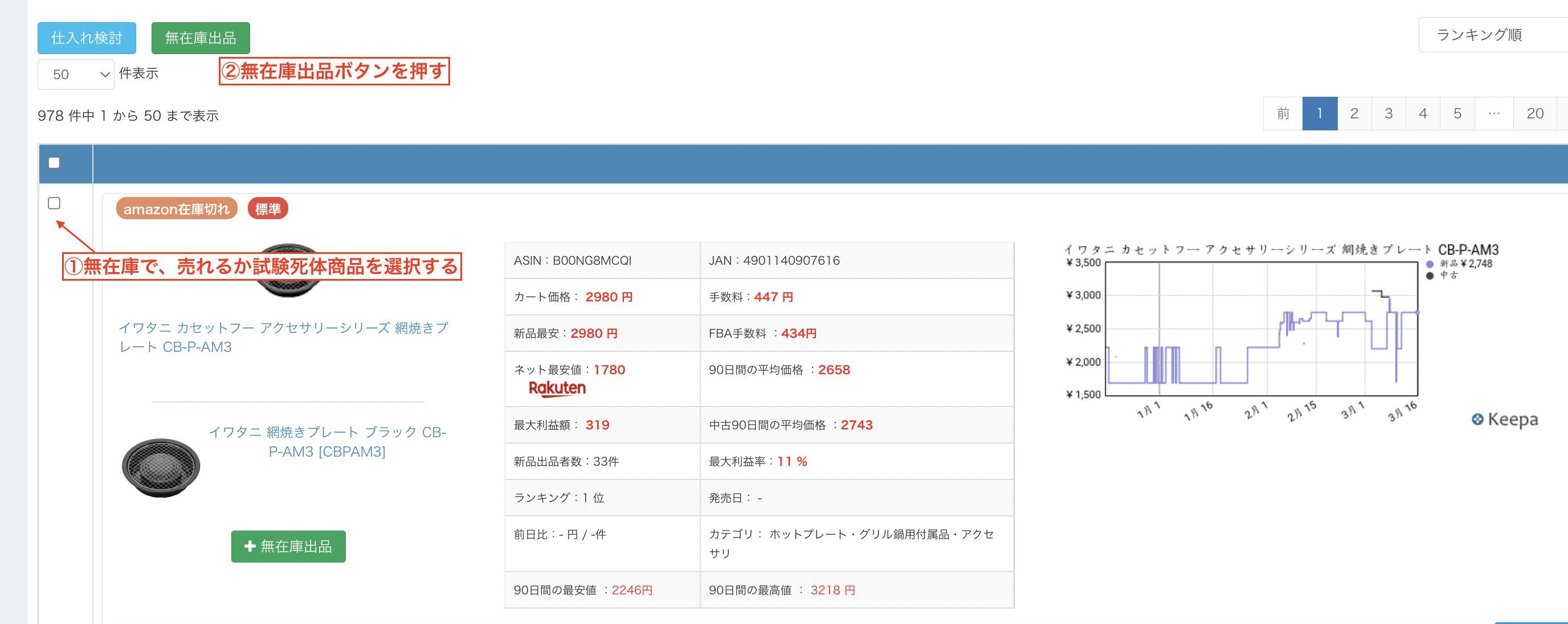
Task: Toggle the select-all checkbox in table header
Action: click(54, 162)
